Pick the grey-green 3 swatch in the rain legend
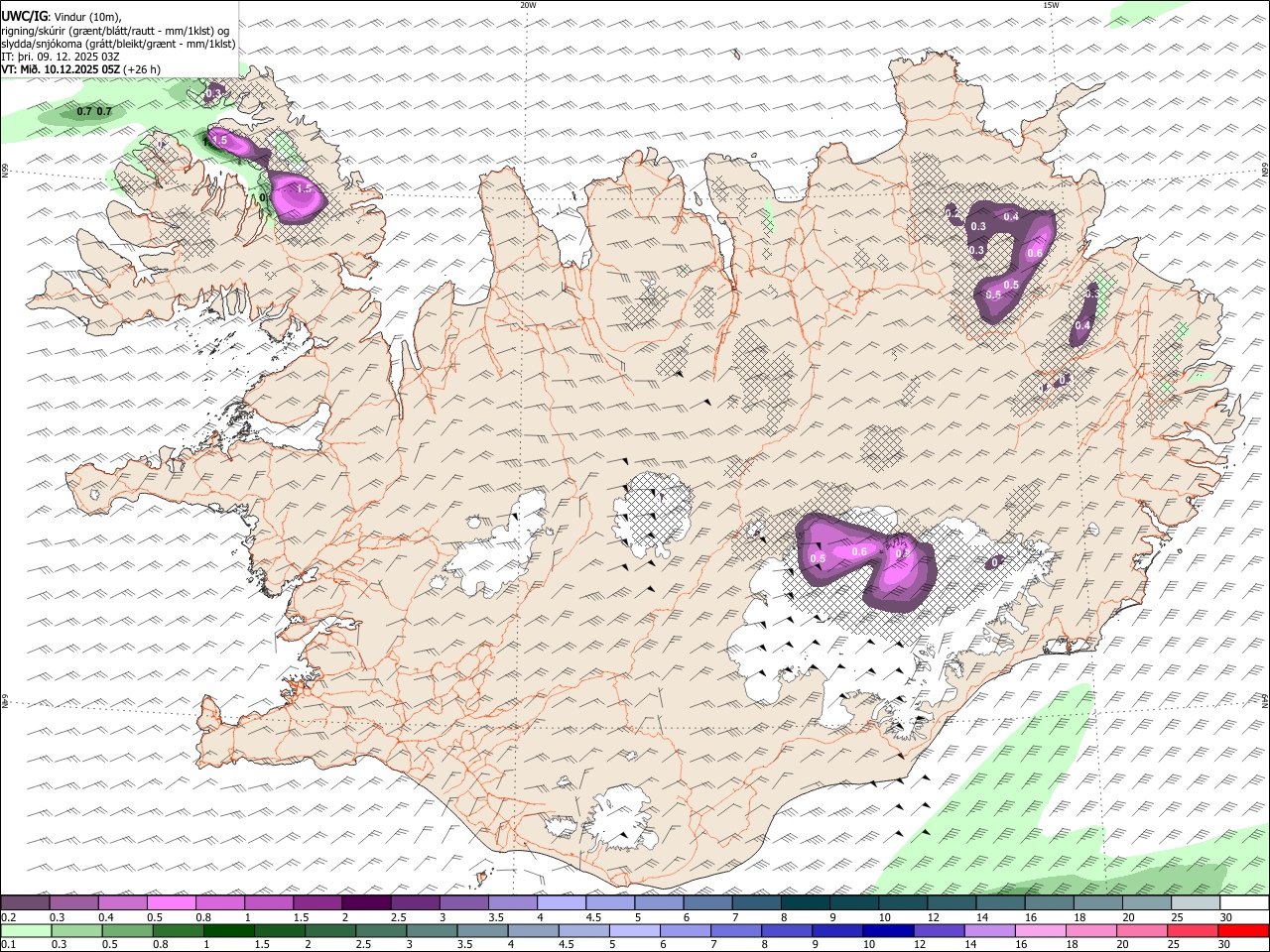Viewport: 1270px width, 952px height. [432, 931]
